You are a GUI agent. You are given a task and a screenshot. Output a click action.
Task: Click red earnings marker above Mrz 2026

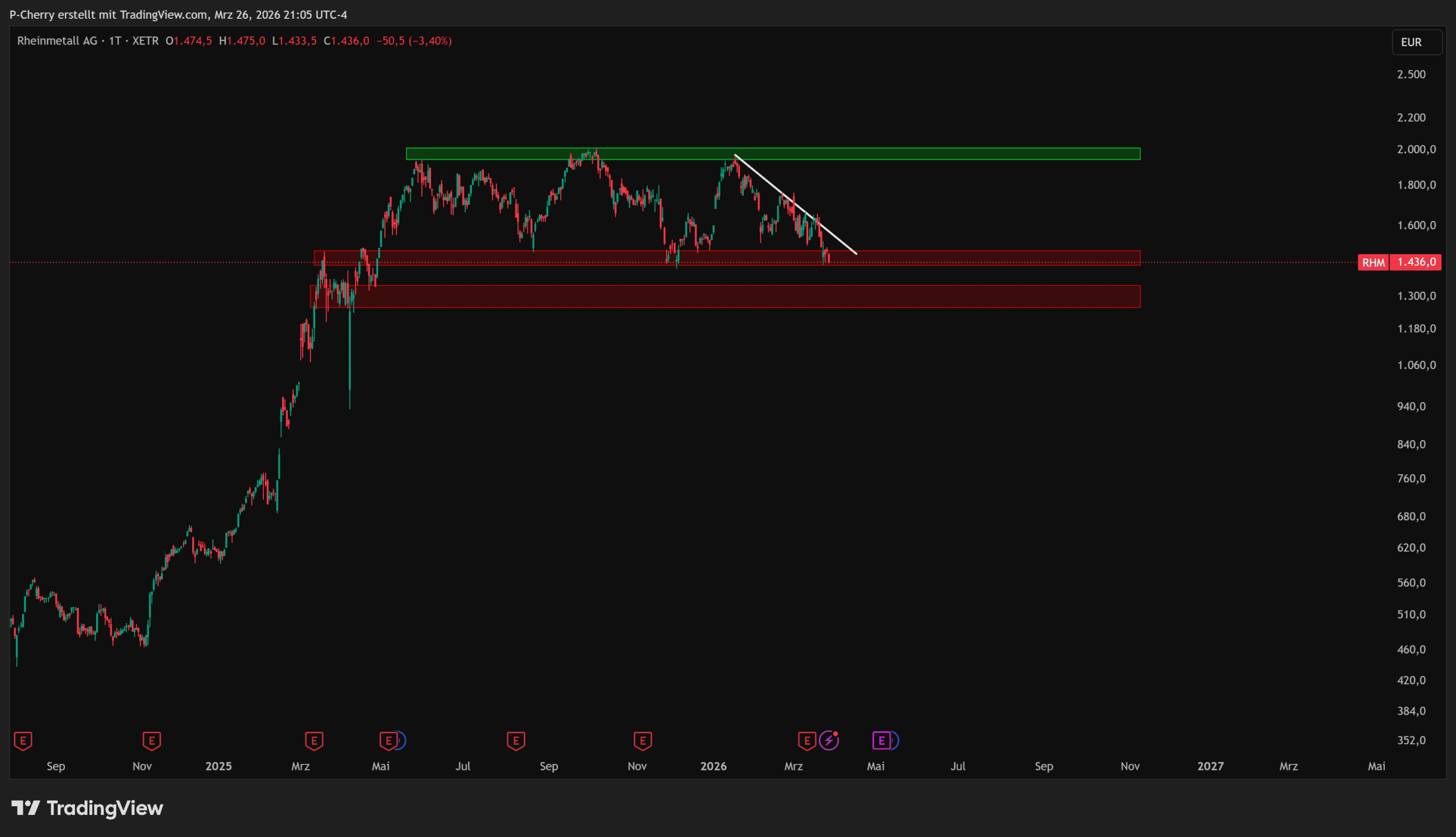807,740
